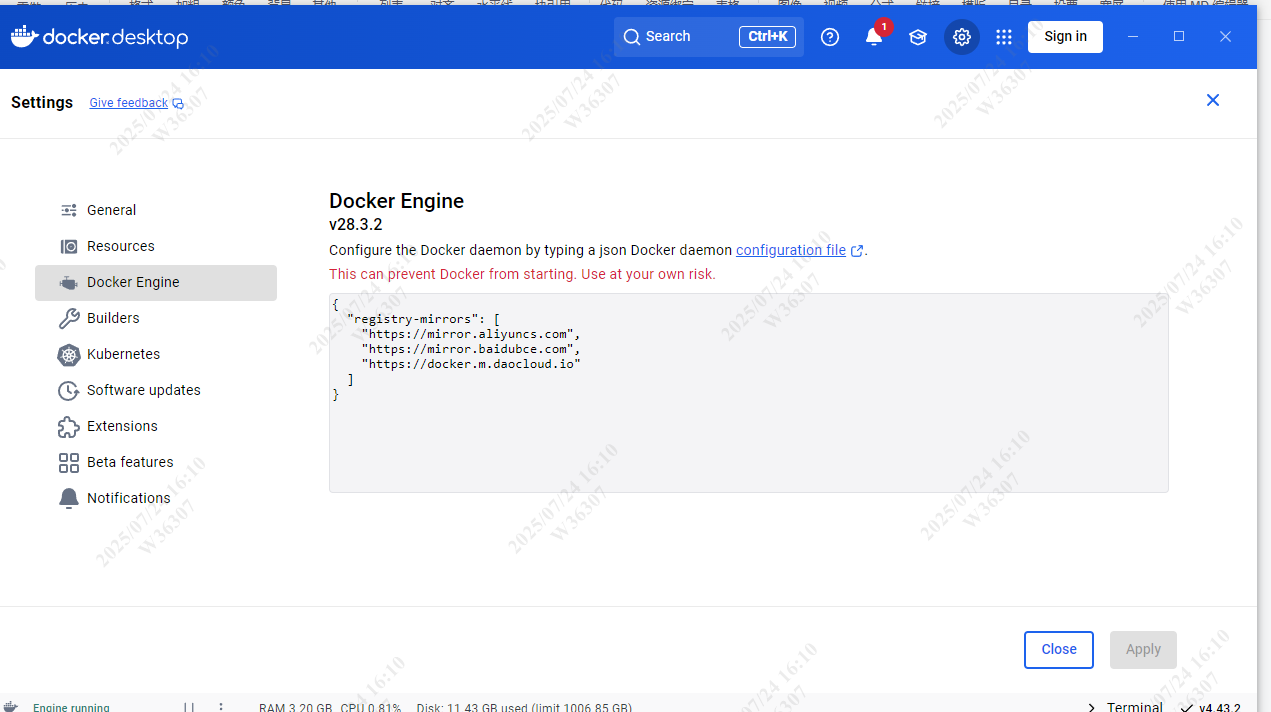Click the settings gear icon in the header
The width and height of the screenshot is (1271, 712).
tap(961, 36)
